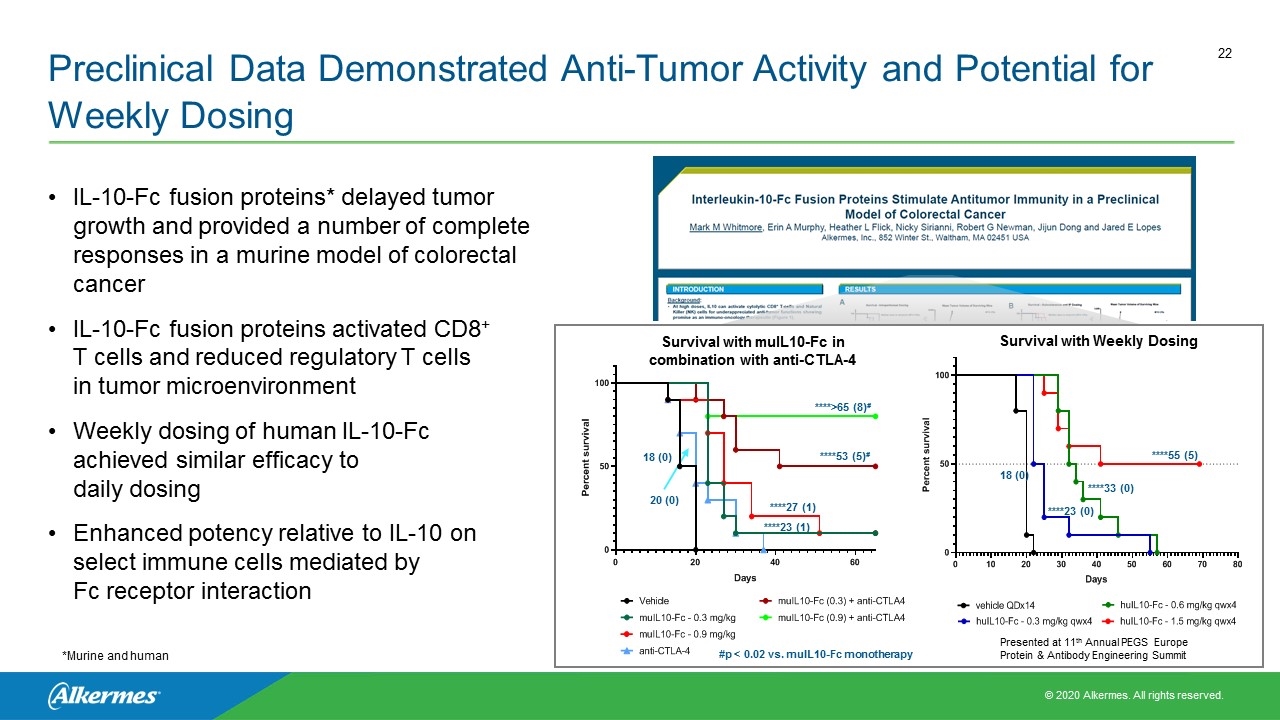
Task: Click the '*Murine and human' footnote
Action: click(x=115, y=655)
